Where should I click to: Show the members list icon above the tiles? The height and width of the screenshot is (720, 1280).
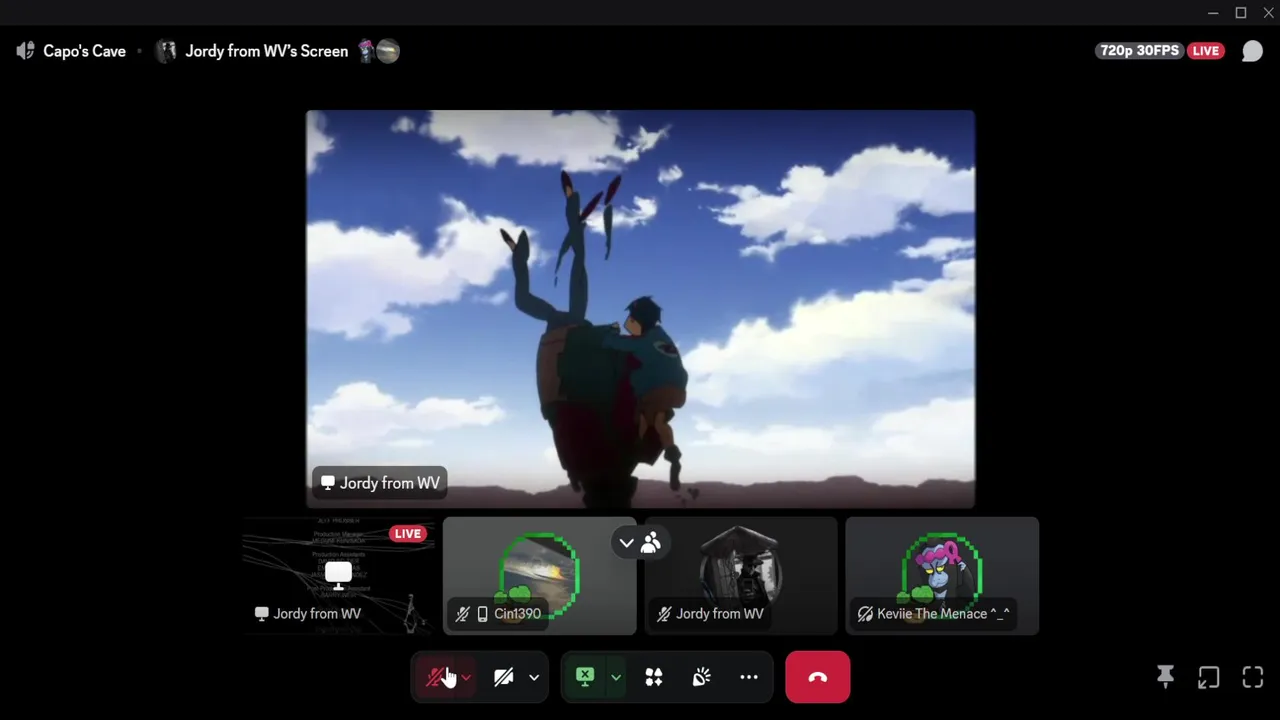(651, 543)
